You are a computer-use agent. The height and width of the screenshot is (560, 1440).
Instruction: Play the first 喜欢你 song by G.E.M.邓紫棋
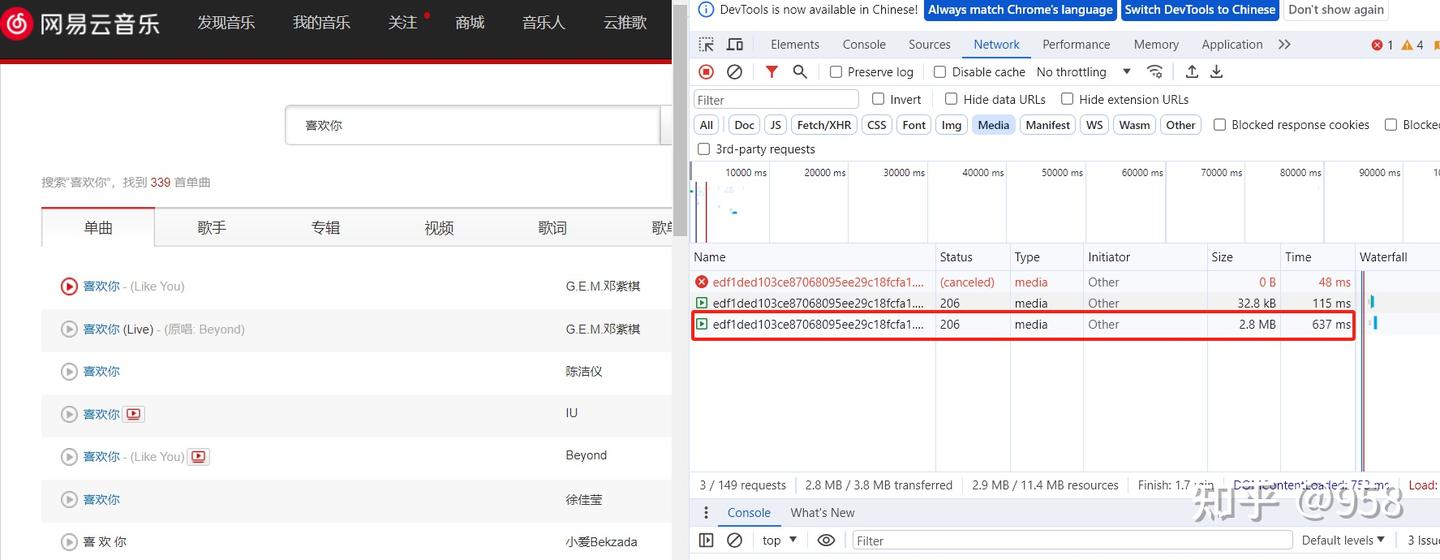pos(69,286)
